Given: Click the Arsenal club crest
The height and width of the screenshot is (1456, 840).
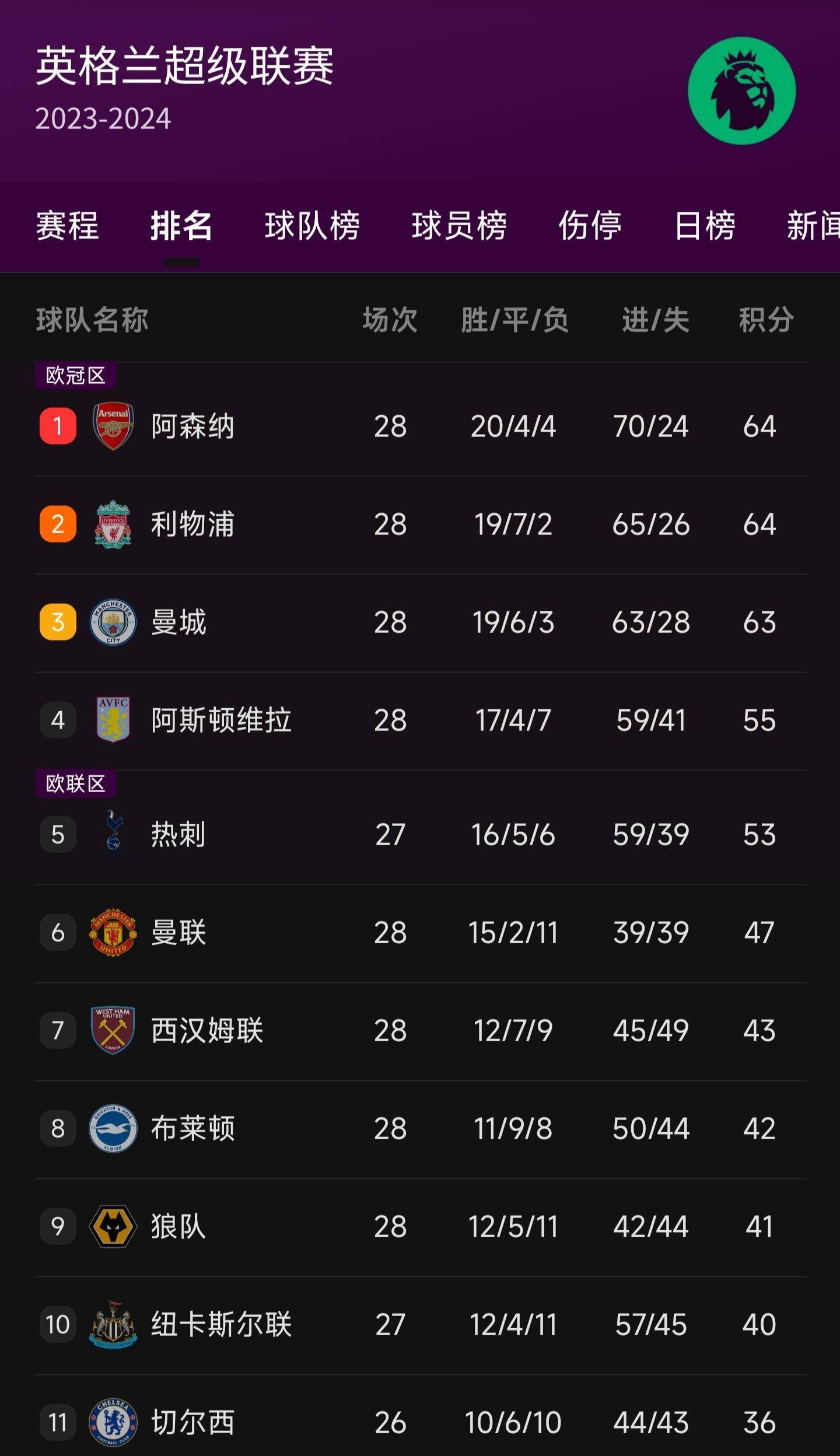Looking at the screenshot, I should (x=113, y=426).
